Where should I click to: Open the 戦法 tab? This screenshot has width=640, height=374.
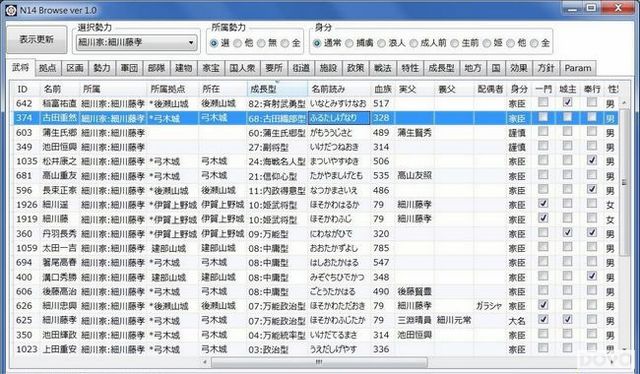point(383,68)
